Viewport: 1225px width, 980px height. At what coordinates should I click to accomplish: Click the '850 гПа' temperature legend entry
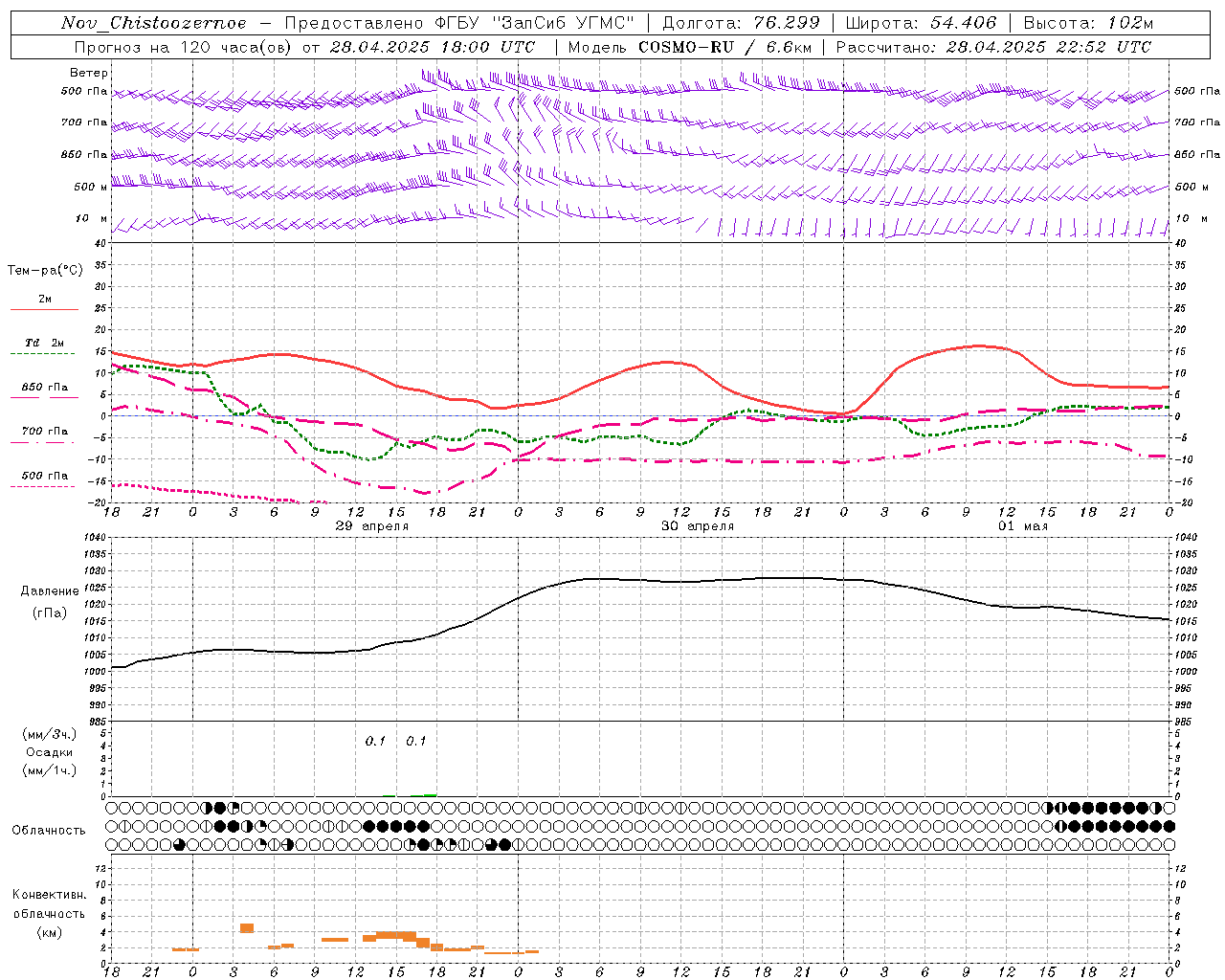click(x=45, y=388)
